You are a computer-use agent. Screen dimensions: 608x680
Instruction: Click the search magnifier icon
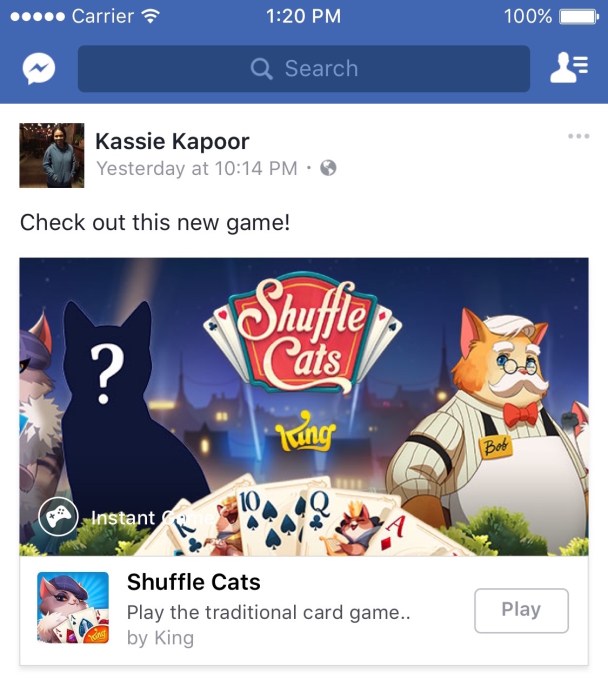pyautogui.click(x=262, y=69)
